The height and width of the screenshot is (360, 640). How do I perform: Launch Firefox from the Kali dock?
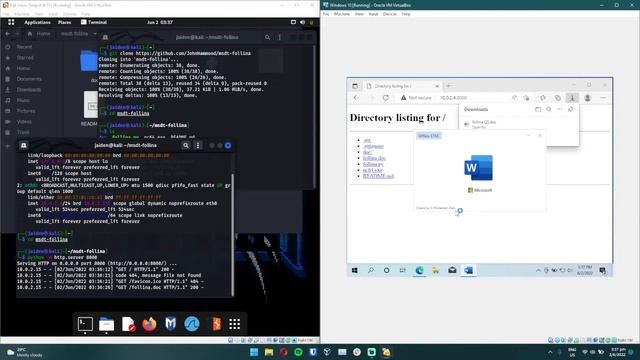pos(149,324)
